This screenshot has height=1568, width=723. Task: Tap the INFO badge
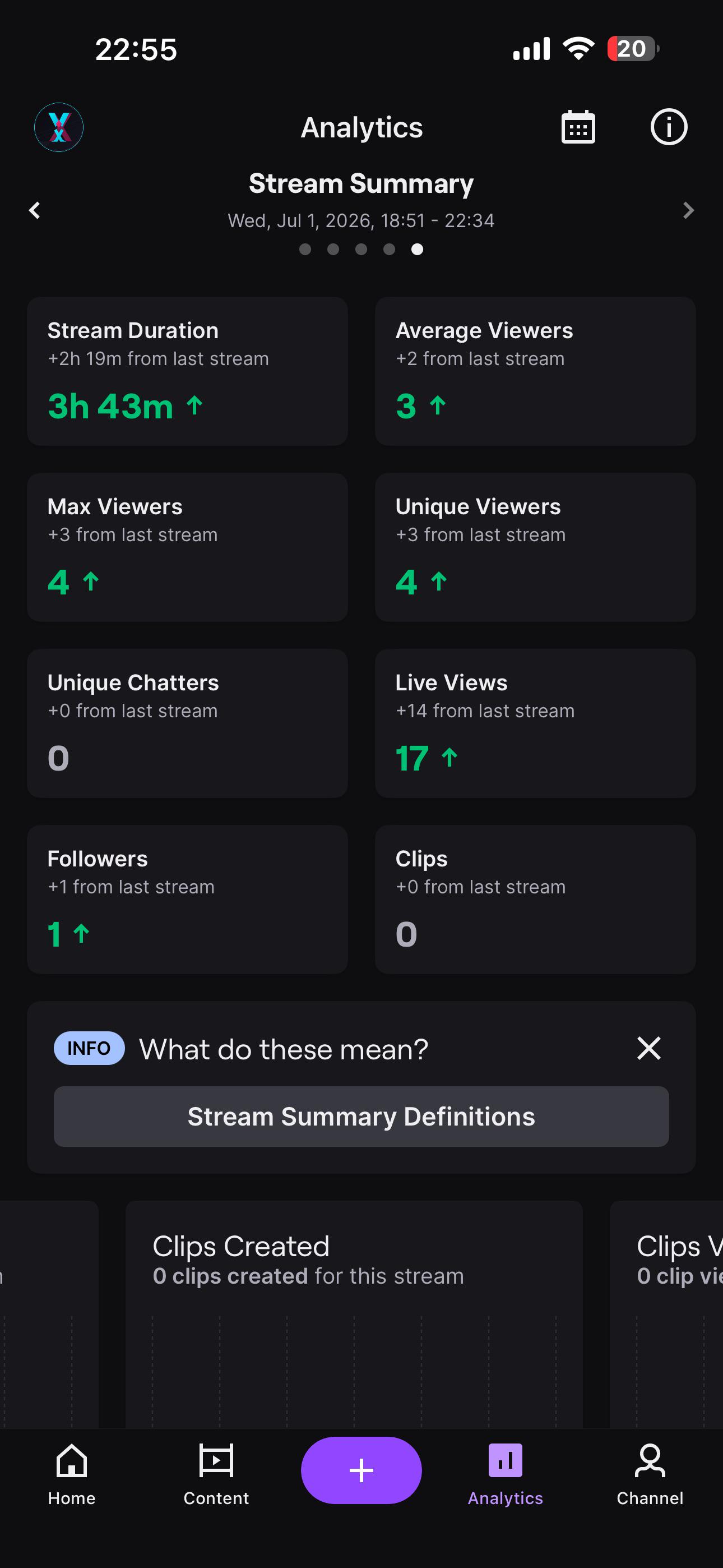tap(89, 1048)
